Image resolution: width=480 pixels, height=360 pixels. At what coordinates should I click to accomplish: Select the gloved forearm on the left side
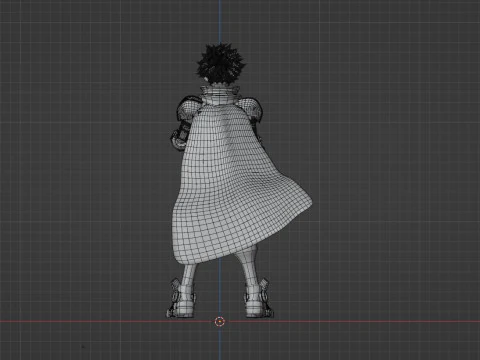(181, 135)
